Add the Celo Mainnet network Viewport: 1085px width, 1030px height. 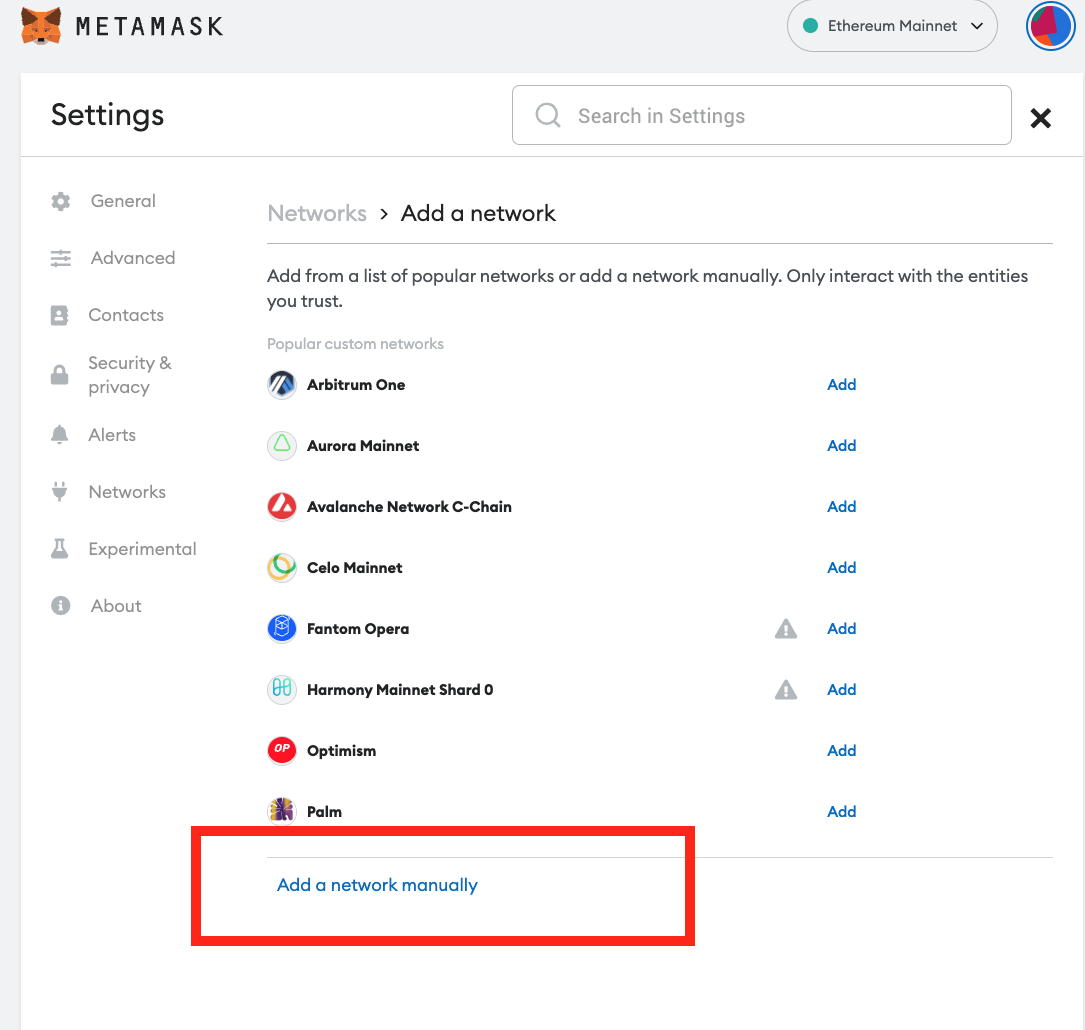click(841, 567)
